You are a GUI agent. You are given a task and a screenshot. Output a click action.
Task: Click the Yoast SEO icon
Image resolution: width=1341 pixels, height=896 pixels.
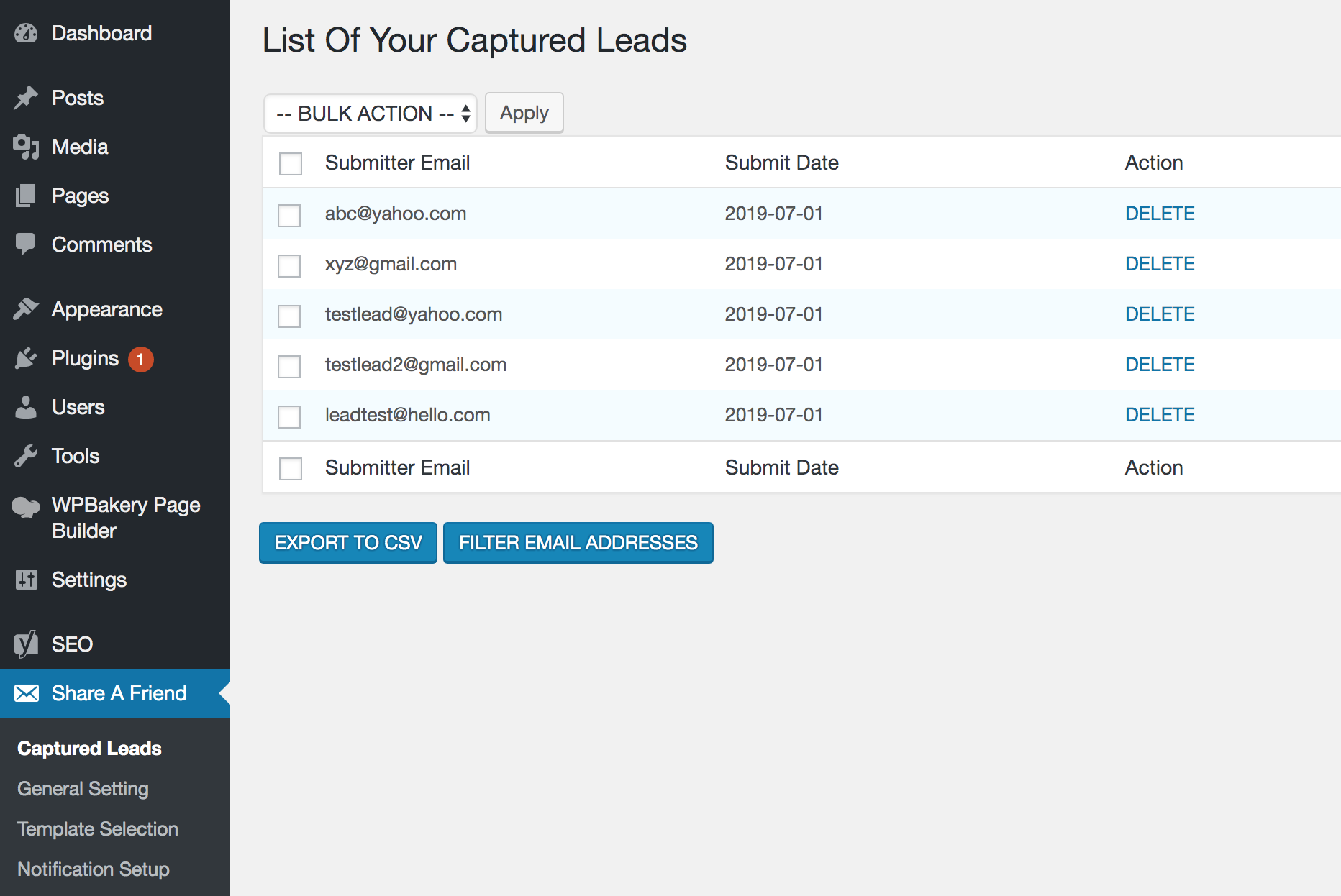click(x=26, y=644)
